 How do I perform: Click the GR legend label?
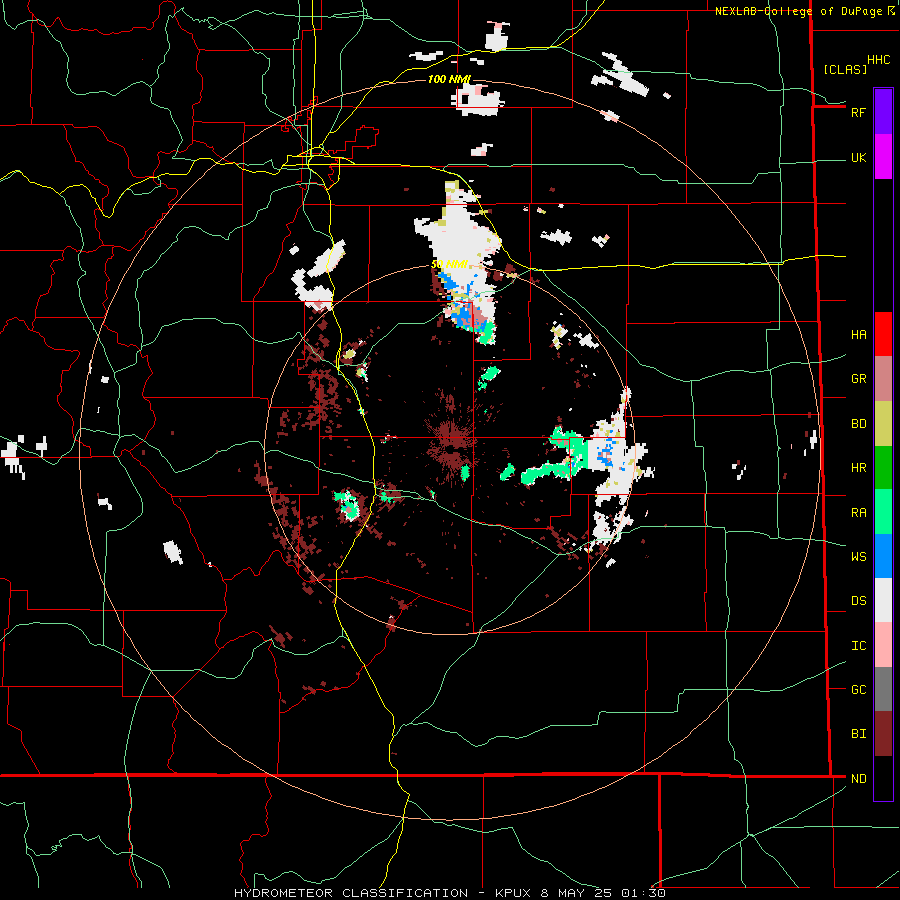tap(858, 379)
